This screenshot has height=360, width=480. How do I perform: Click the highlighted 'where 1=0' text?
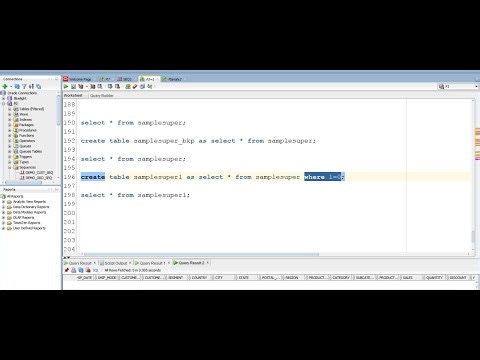click(x=322, y=177)
